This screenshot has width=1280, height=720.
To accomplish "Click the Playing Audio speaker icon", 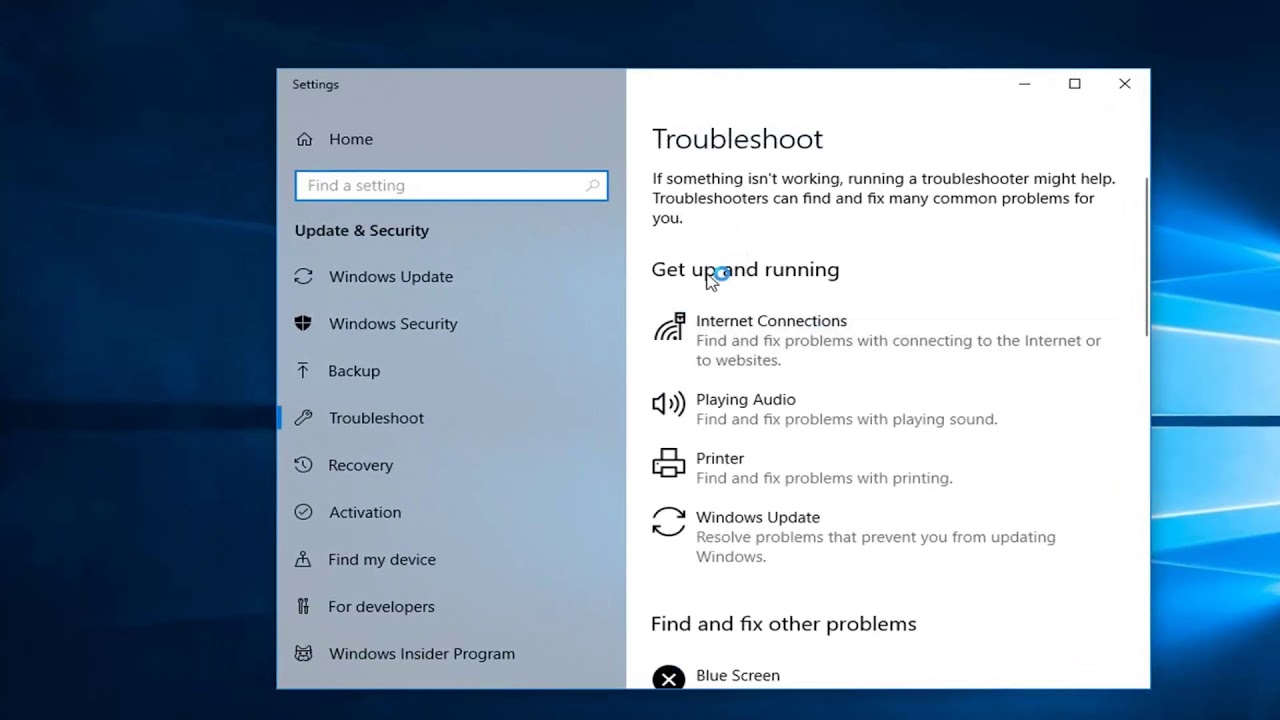I will 669,403.
